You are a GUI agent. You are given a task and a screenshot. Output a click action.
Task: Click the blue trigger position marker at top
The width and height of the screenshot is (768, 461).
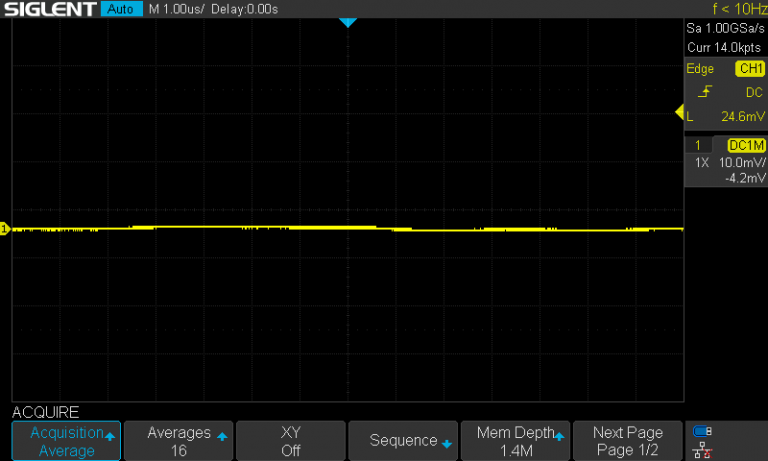[347, 22]
